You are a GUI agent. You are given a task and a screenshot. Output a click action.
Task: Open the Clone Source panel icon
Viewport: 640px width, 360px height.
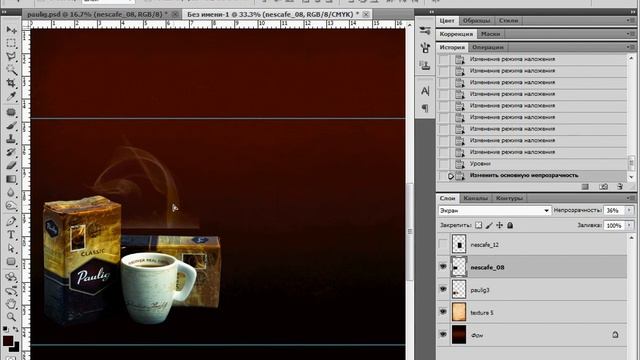coord(425,65)
